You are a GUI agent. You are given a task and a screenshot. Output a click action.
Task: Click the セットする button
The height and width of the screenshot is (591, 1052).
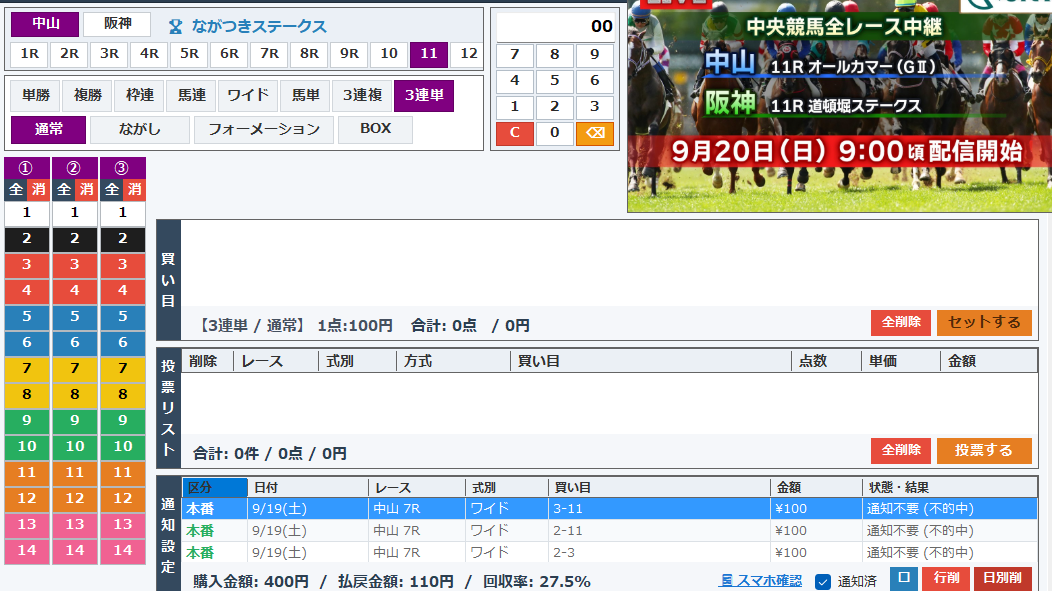[984, 323]
